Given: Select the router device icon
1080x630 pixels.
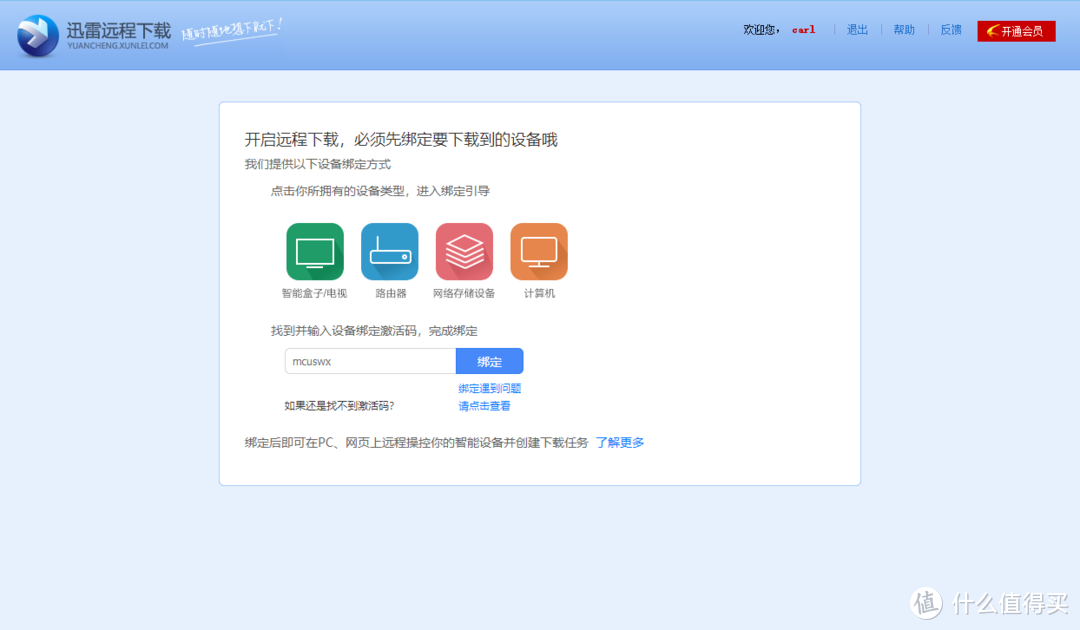Looking at the screenshot, I should (x=390, y=251).
